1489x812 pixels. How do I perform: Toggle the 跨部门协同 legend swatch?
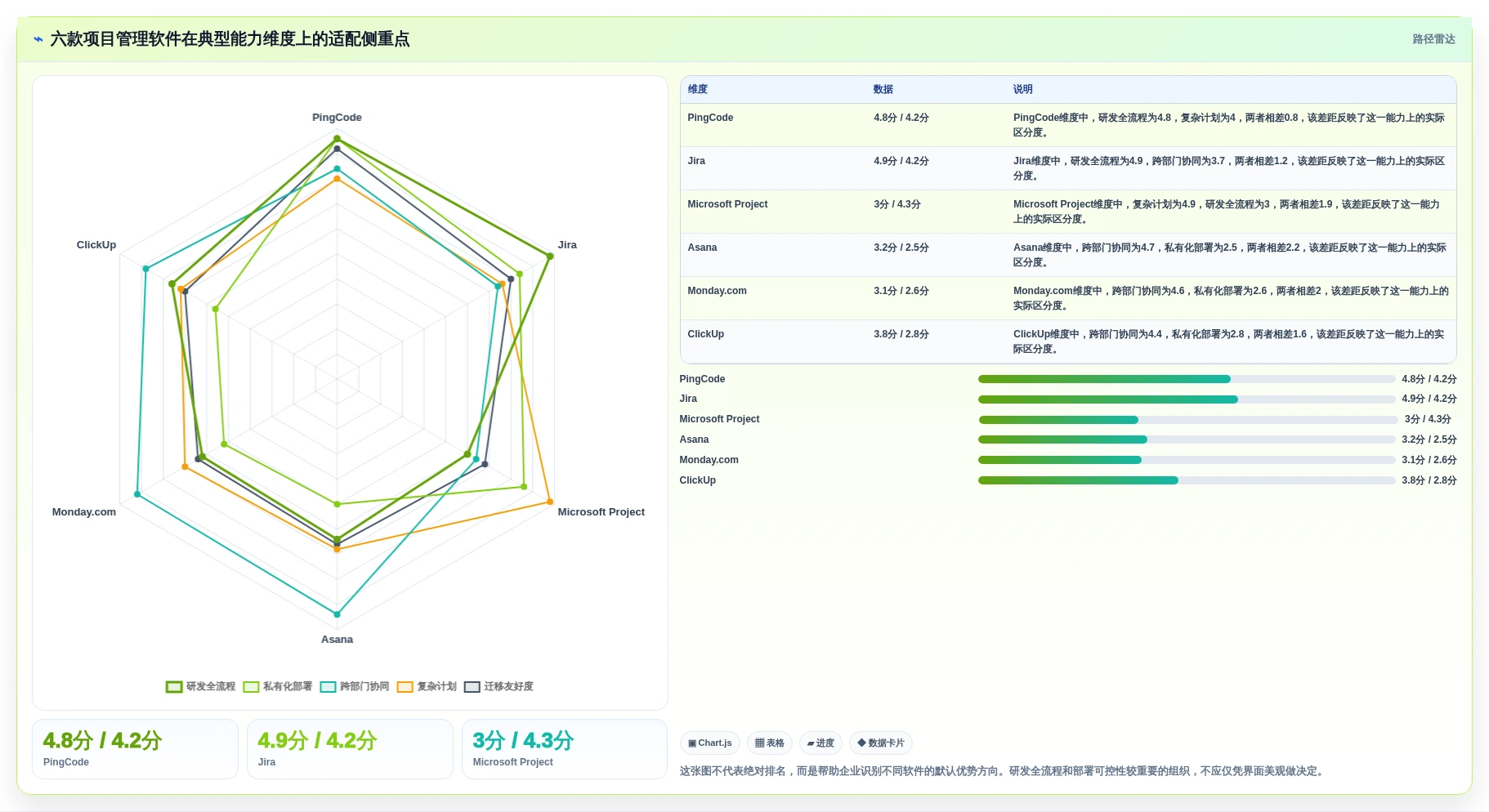coord(328,687)
